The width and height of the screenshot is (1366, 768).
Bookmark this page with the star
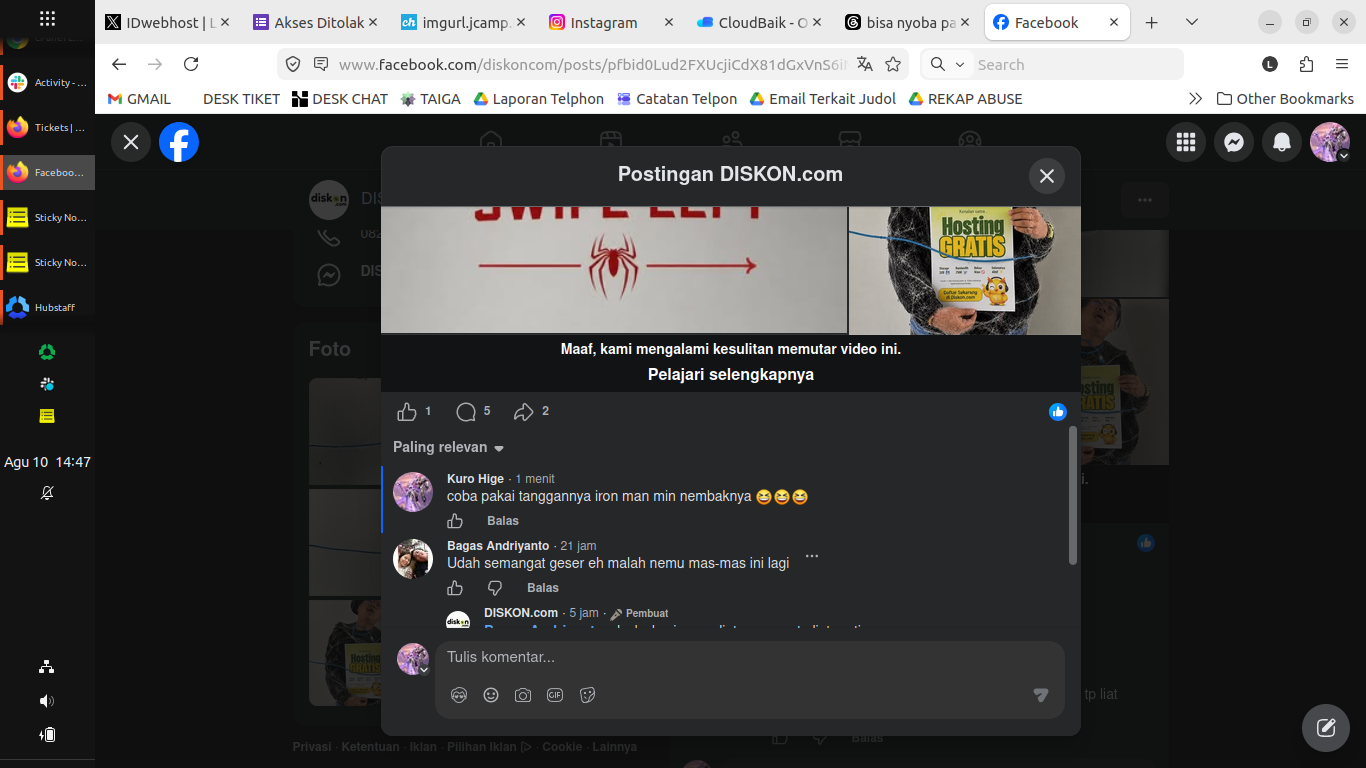pyautogui.click(x=893, y=64)
